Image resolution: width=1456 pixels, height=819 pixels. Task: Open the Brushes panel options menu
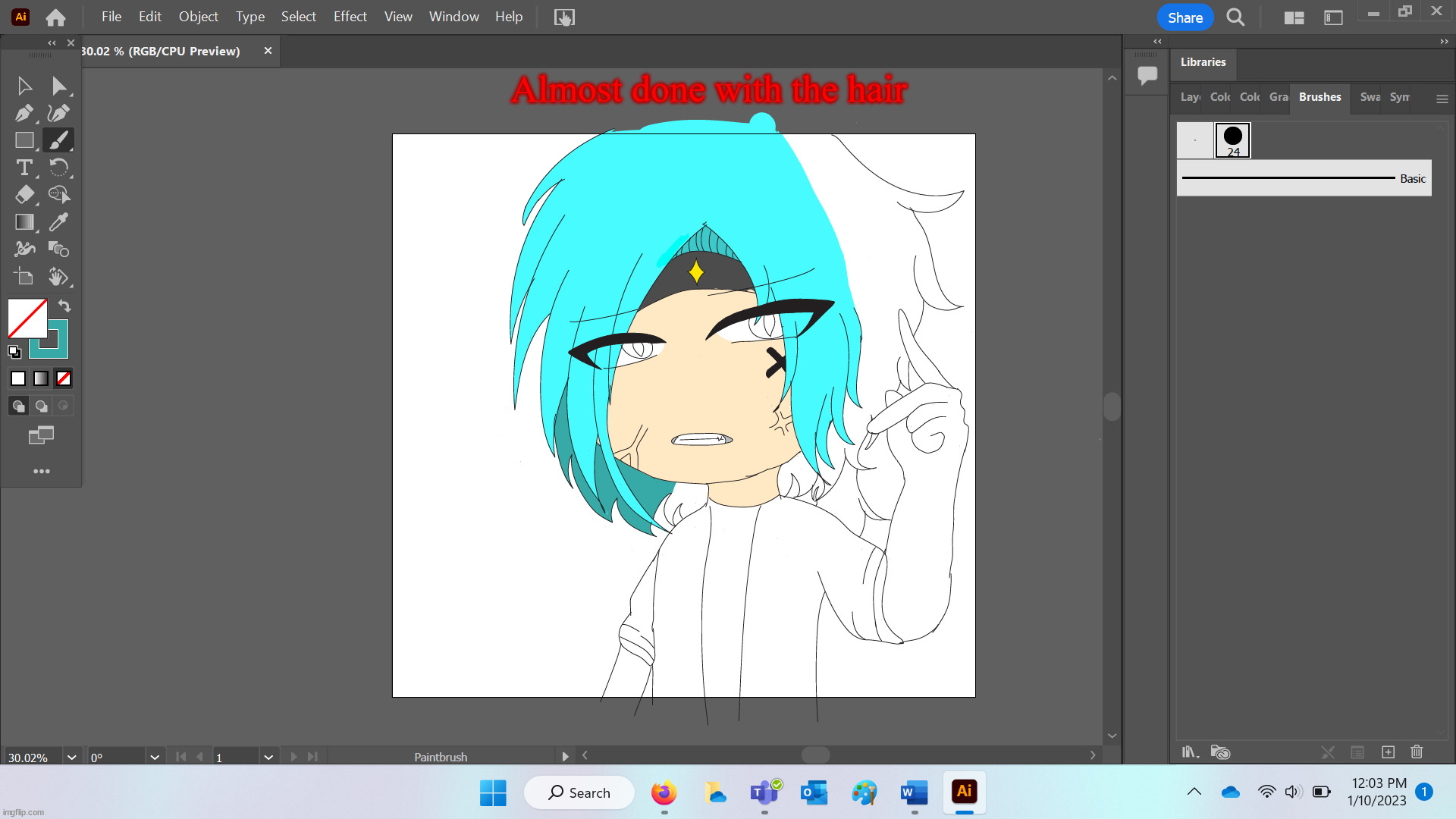[1442, 99]
